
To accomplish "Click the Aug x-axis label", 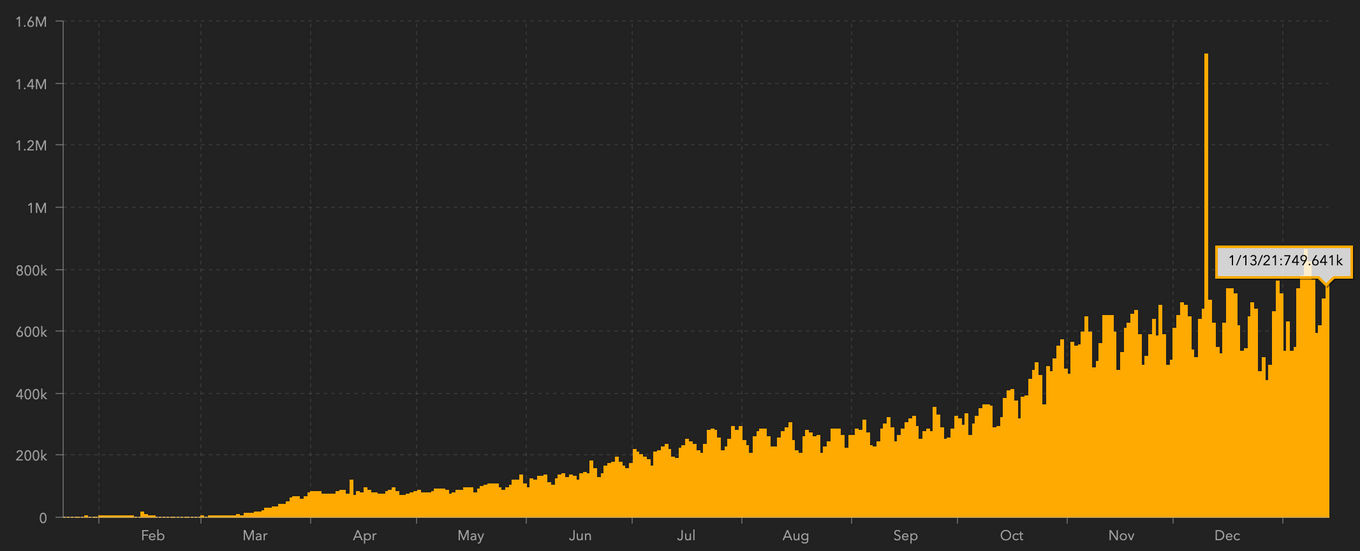I will click(x=796, y=536).
